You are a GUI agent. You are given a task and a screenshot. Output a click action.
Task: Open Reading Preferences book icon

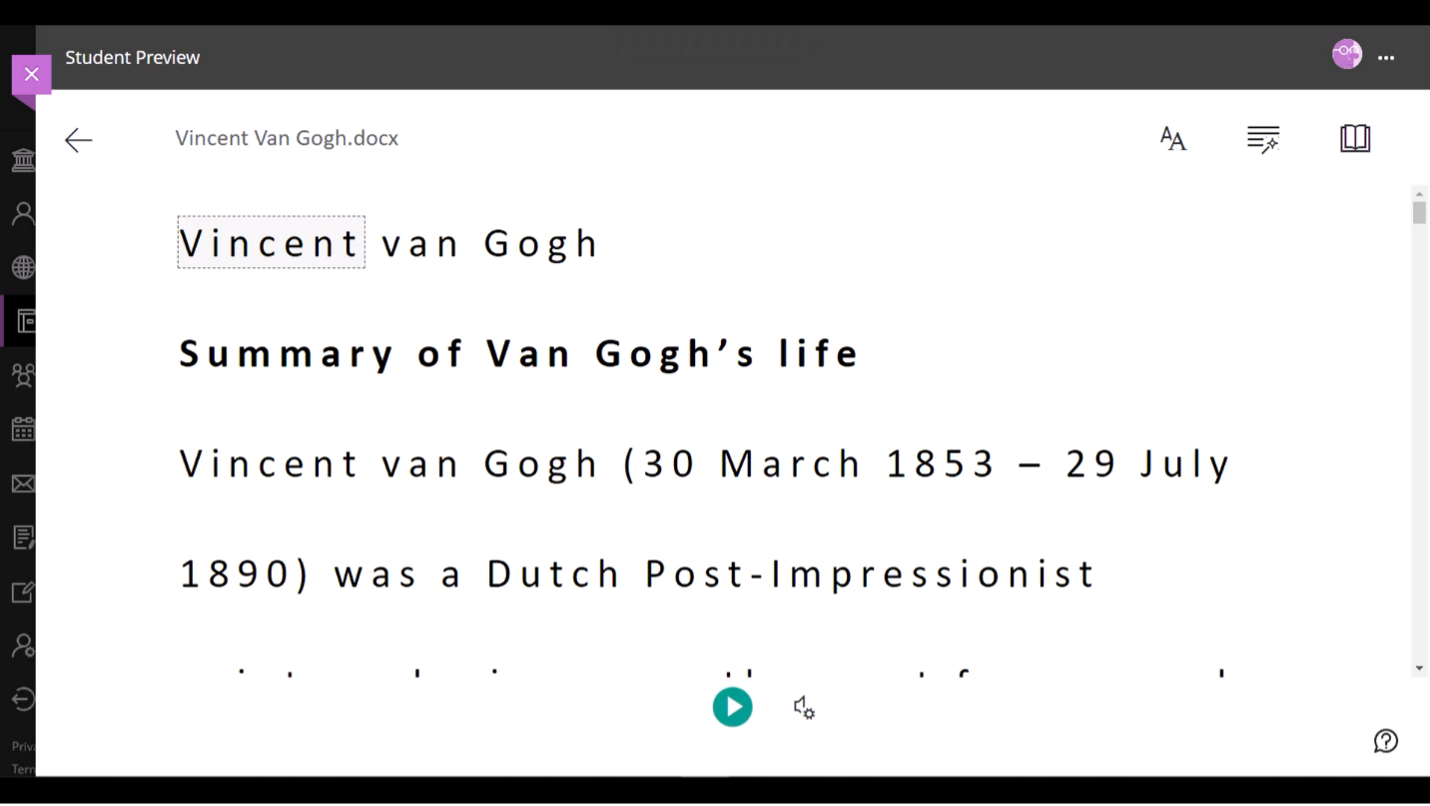click(x=1355, y=138)
